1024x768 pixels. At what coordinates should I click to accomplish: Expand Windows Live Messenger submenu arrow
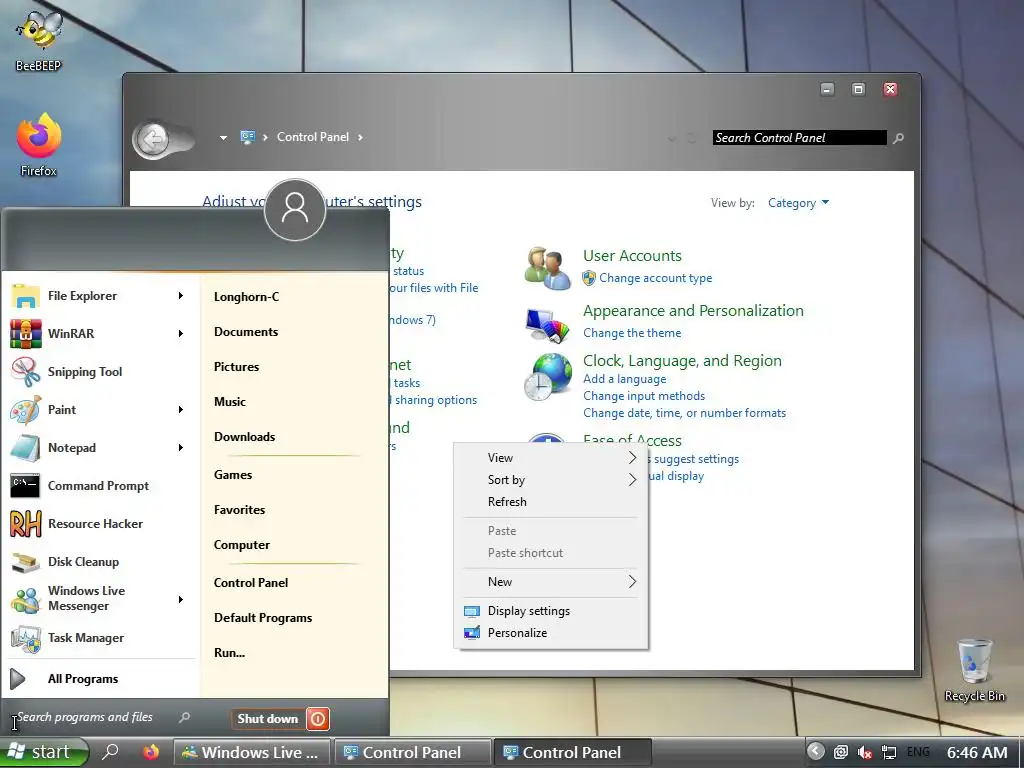pyautogui.click(x=181, y=600)
